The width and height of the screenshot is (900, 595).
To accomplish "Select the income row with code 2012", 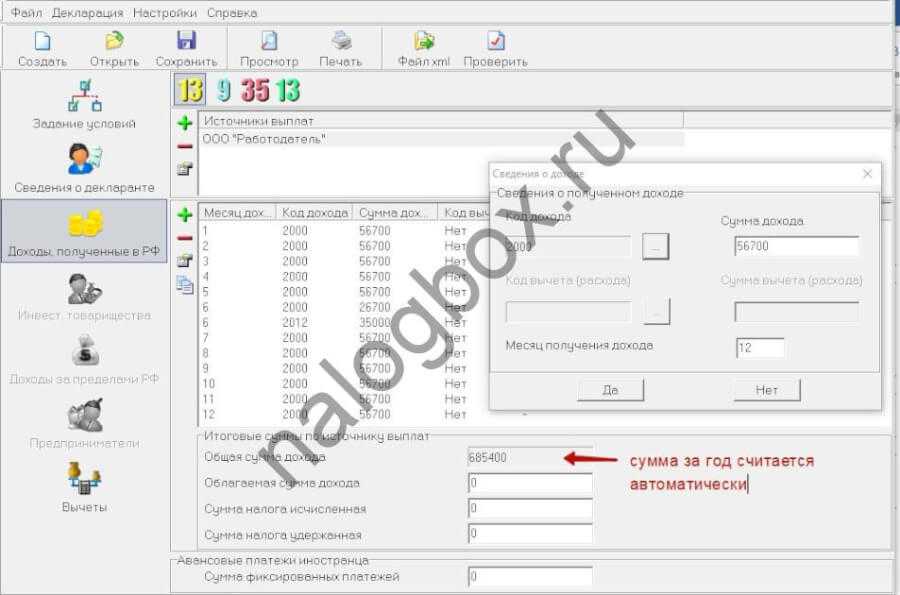I will tap(343, 322).
